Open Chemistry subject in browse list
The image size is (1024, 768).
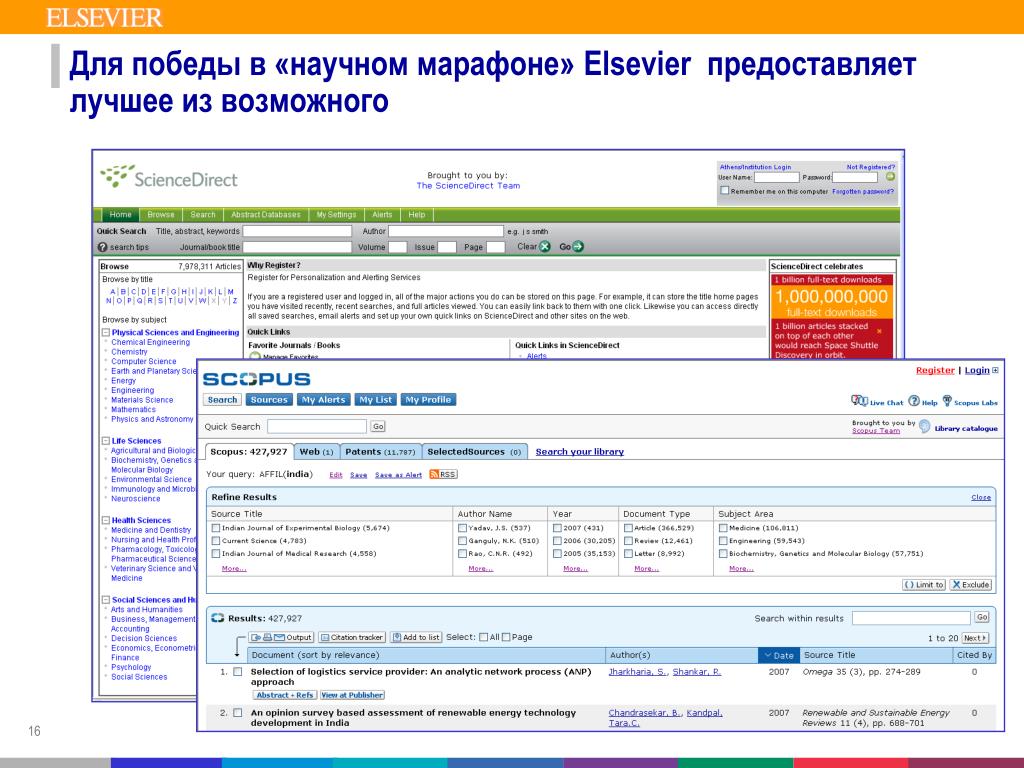[x=129, y=352]
